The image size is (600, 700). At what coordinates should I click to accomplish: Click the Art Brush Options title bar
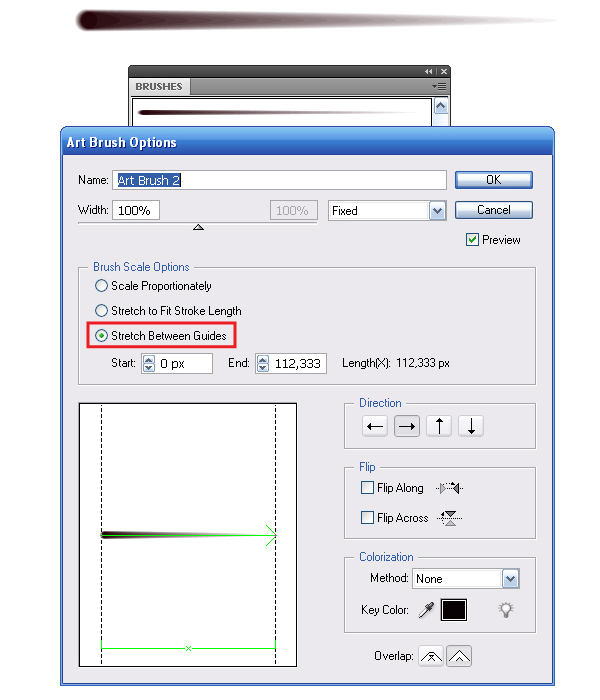pos(307,142)
